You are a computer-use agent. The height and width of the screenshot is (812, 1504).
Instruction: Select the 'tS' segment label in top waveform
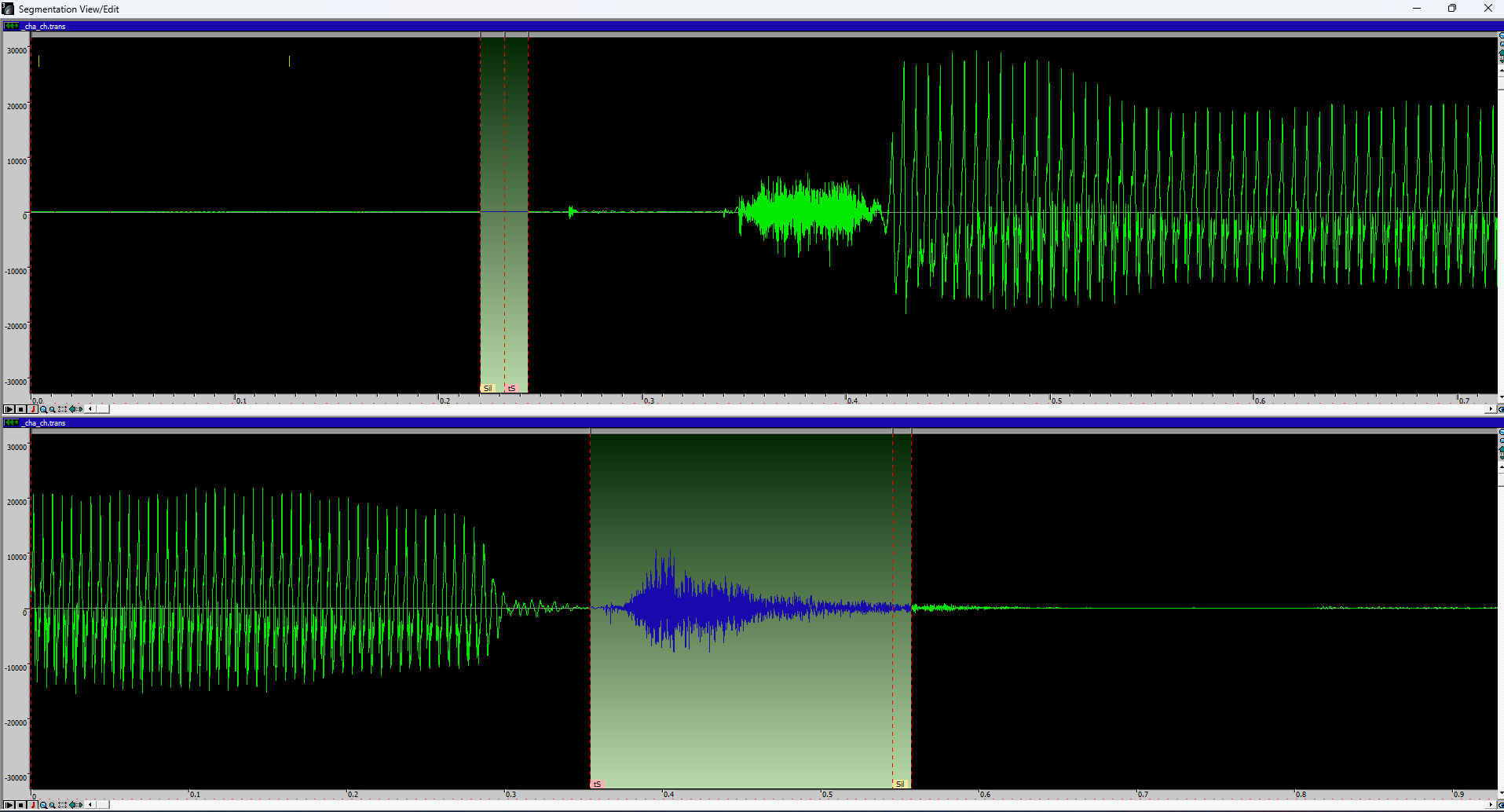coord(512,389)
